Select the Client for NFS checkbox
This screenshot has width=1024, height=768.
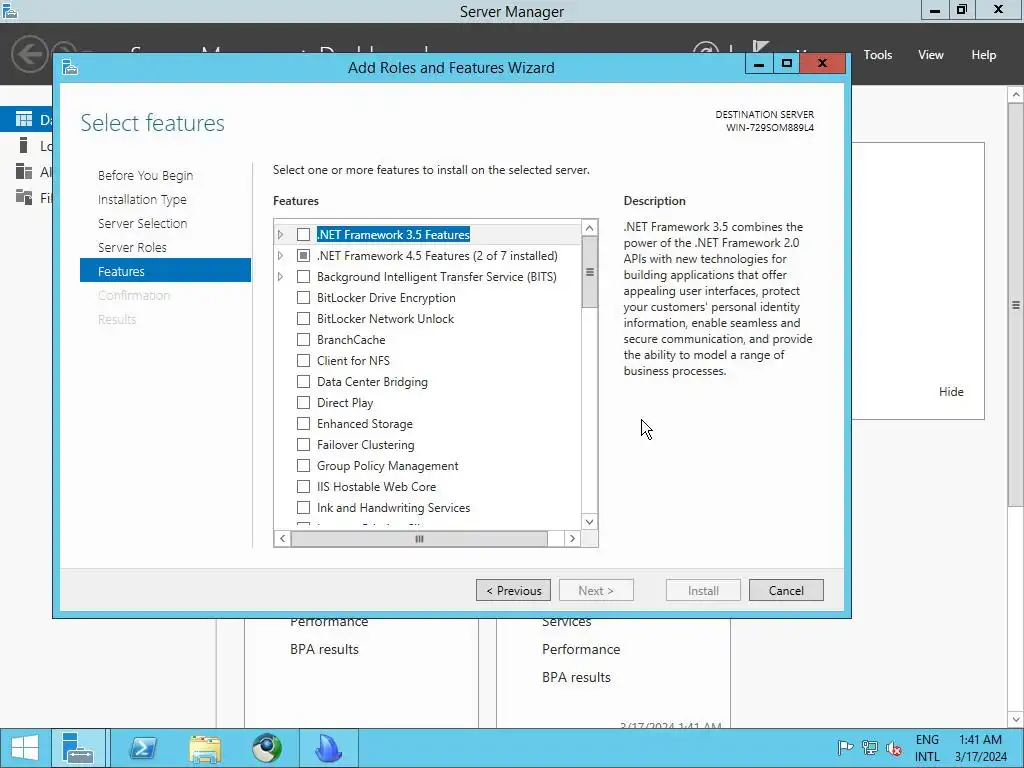pos(303,360)
